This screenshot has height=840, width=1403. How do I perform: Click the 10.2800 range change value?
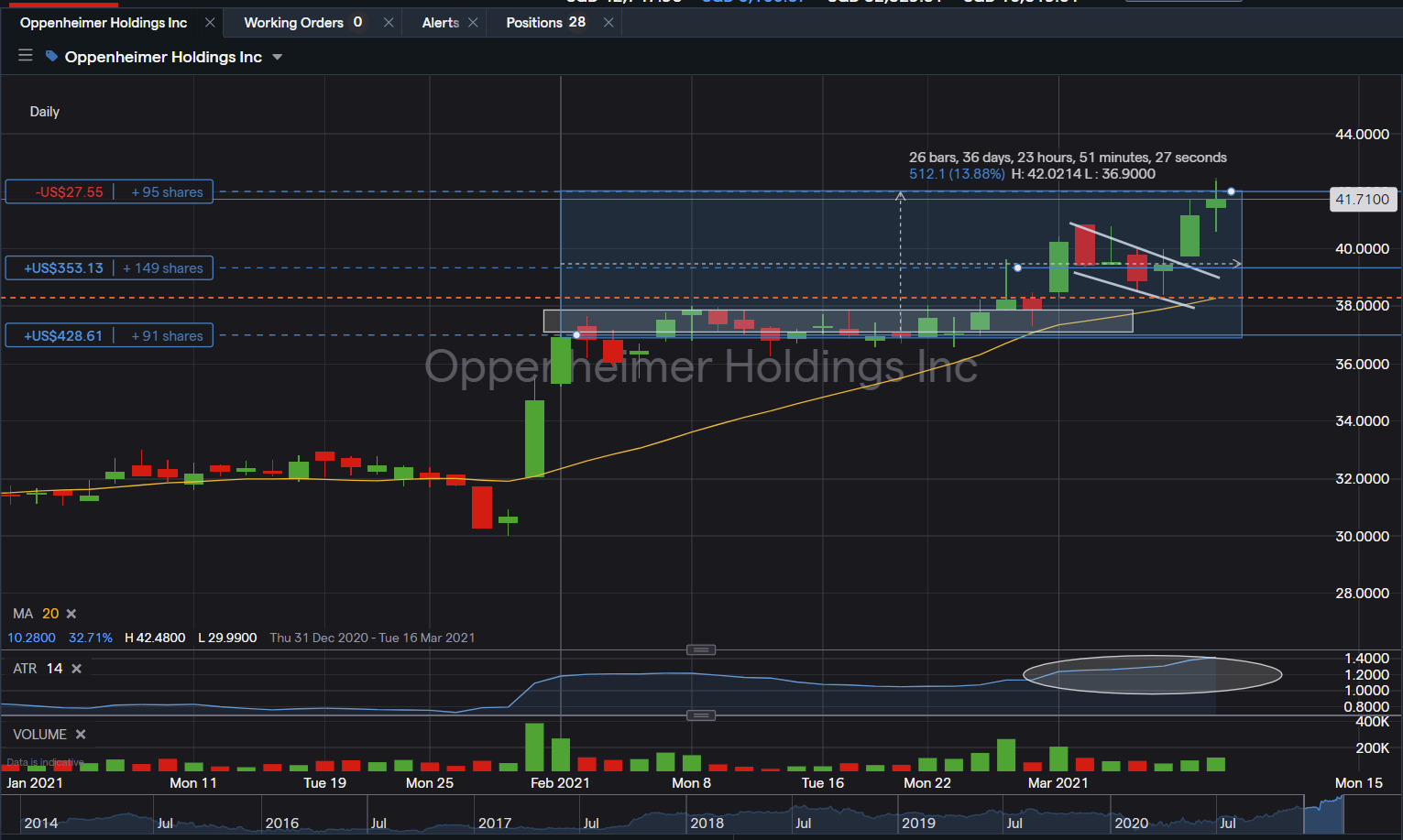pos(32,638)
